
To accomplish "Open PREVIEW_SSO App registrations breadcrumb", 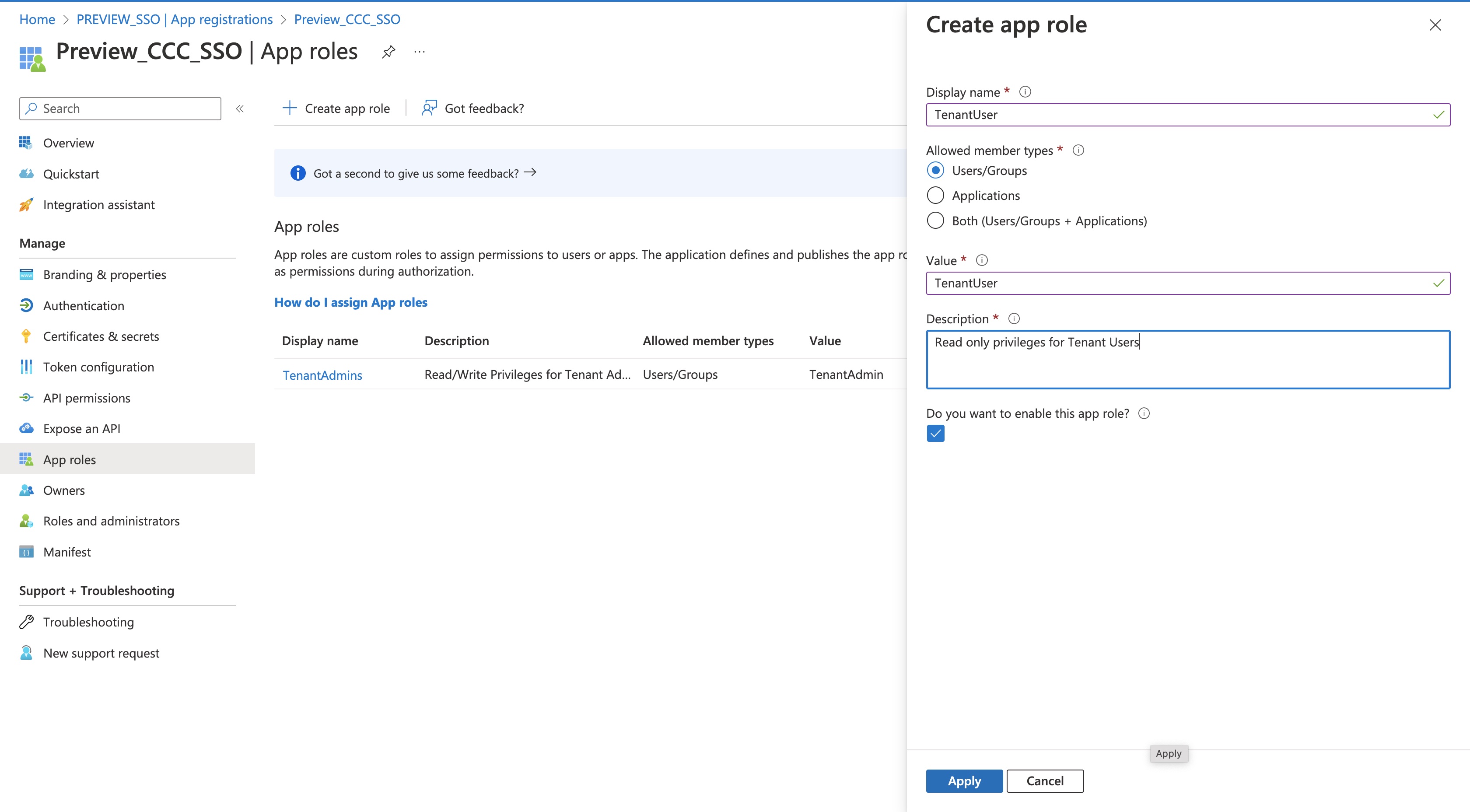I will (175, 19).
